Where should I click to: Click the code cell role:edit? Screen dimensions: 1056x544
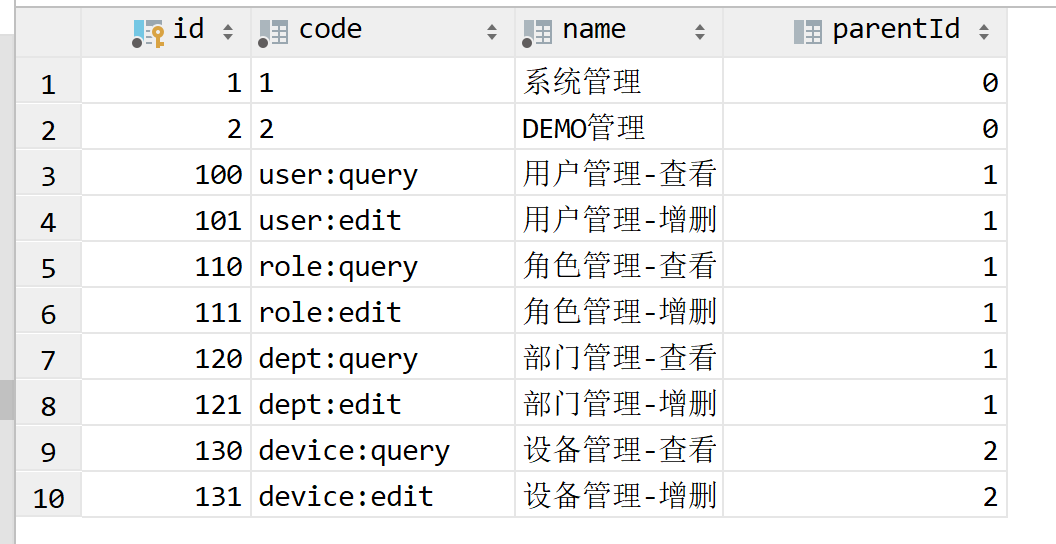pyautogui.click(x=383, y=312)
